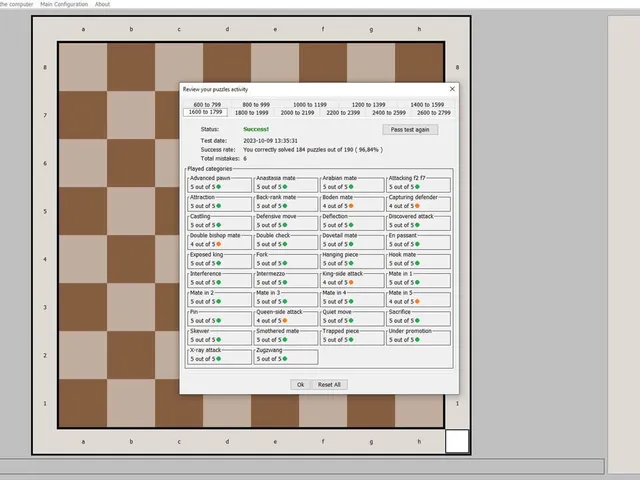The height and width of the screenshot is (480, 640).
Task: Switch to the 2400 to 2599 tab
Action: [389, 113]
